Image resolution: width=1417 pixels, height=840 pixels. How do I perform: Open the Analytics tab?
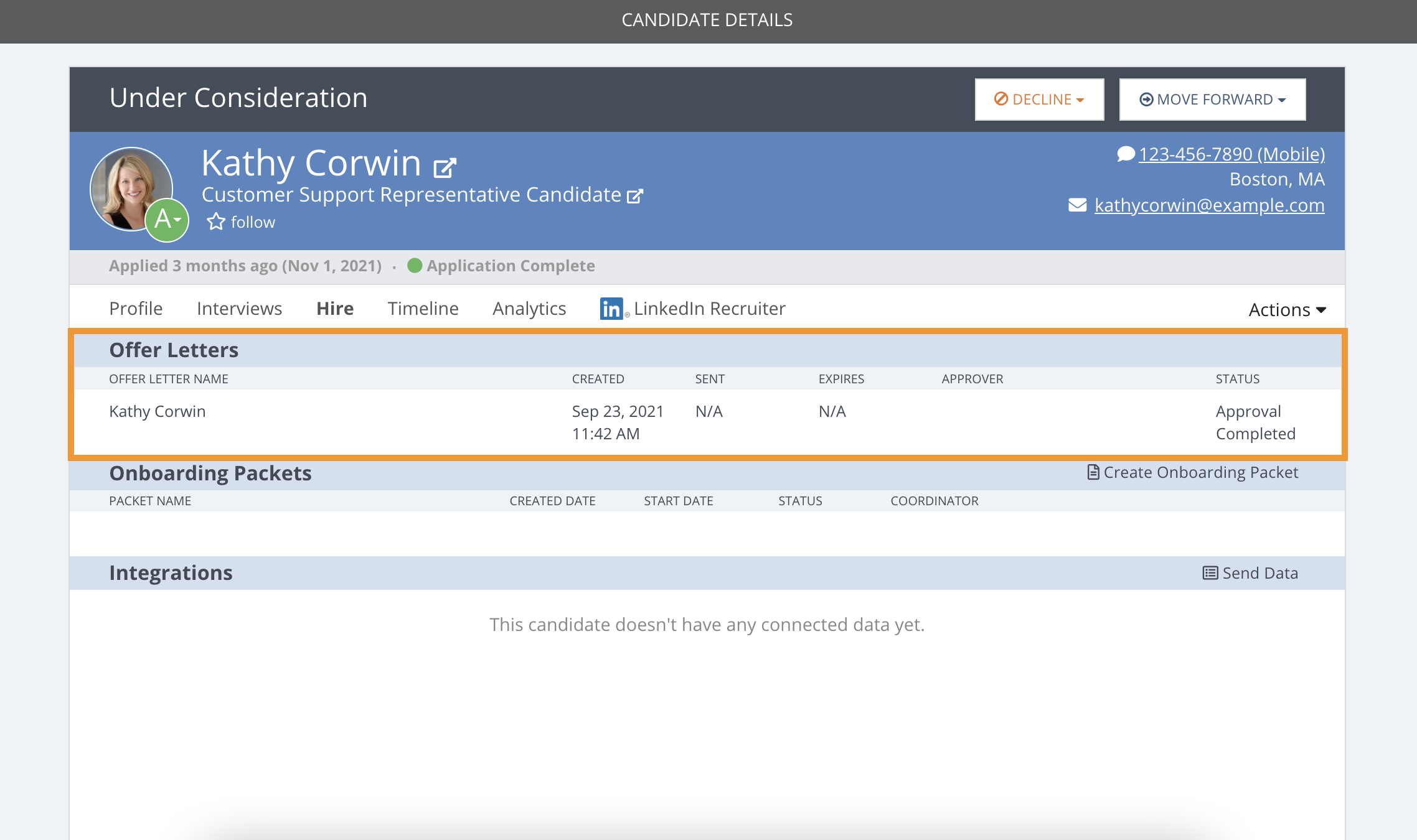click(529, 309)
